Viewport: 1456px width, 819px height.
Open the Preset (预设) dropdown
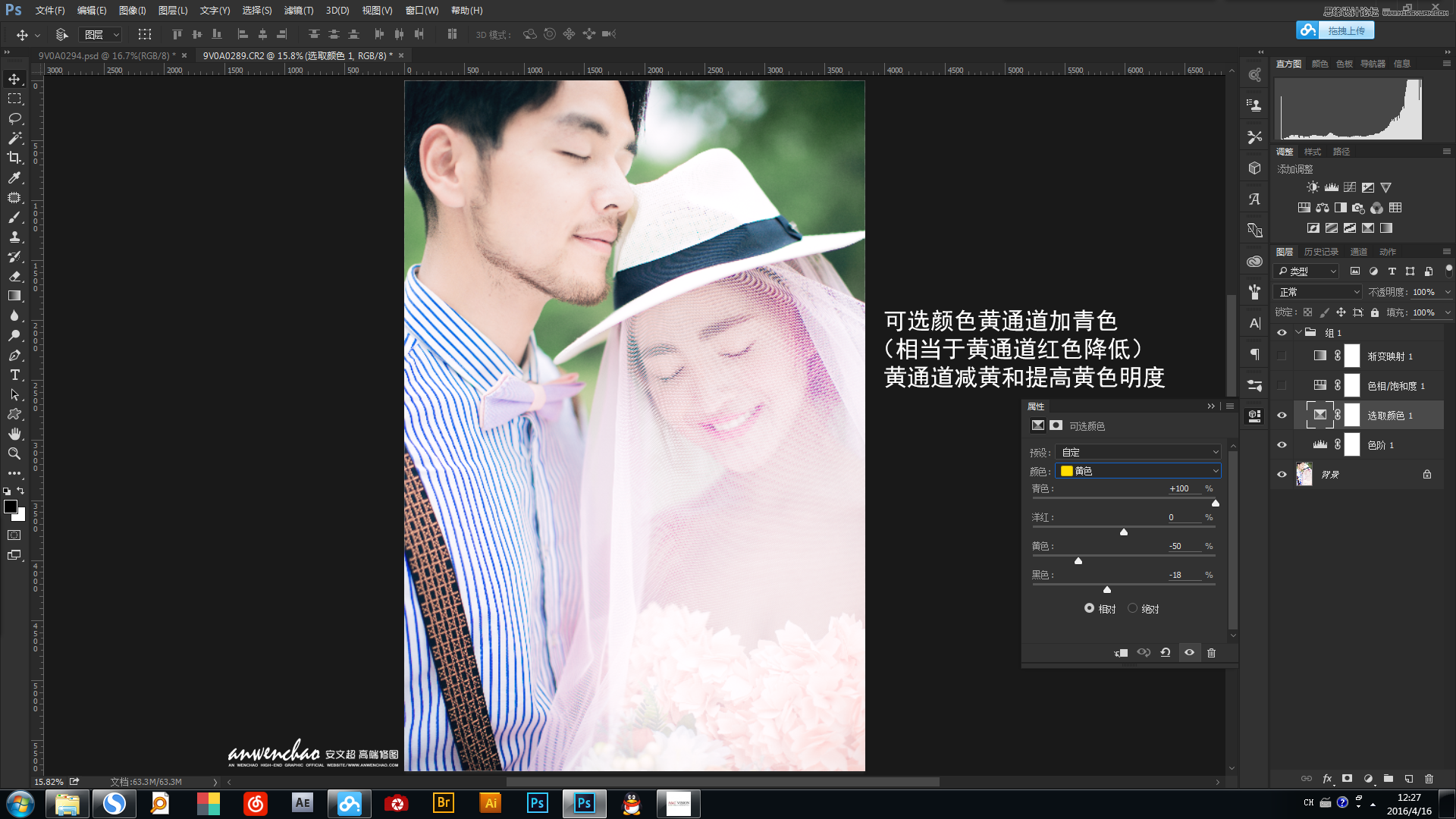tap(1138, 452)
